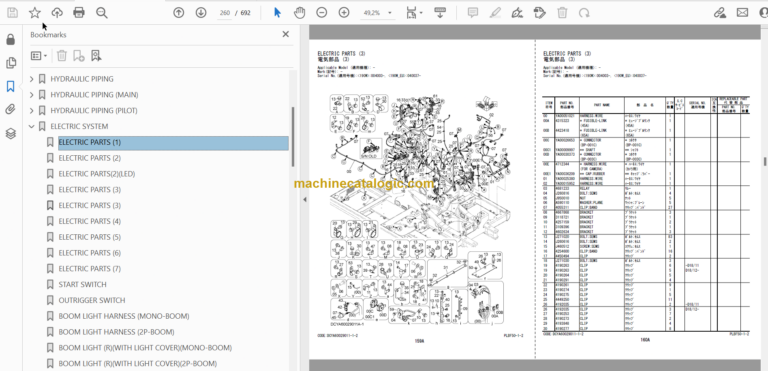Select the HYDRAULIC PIPING (PILOT) bookmark label
This screenshot has width=768, height=371.
tap(94, 110)
